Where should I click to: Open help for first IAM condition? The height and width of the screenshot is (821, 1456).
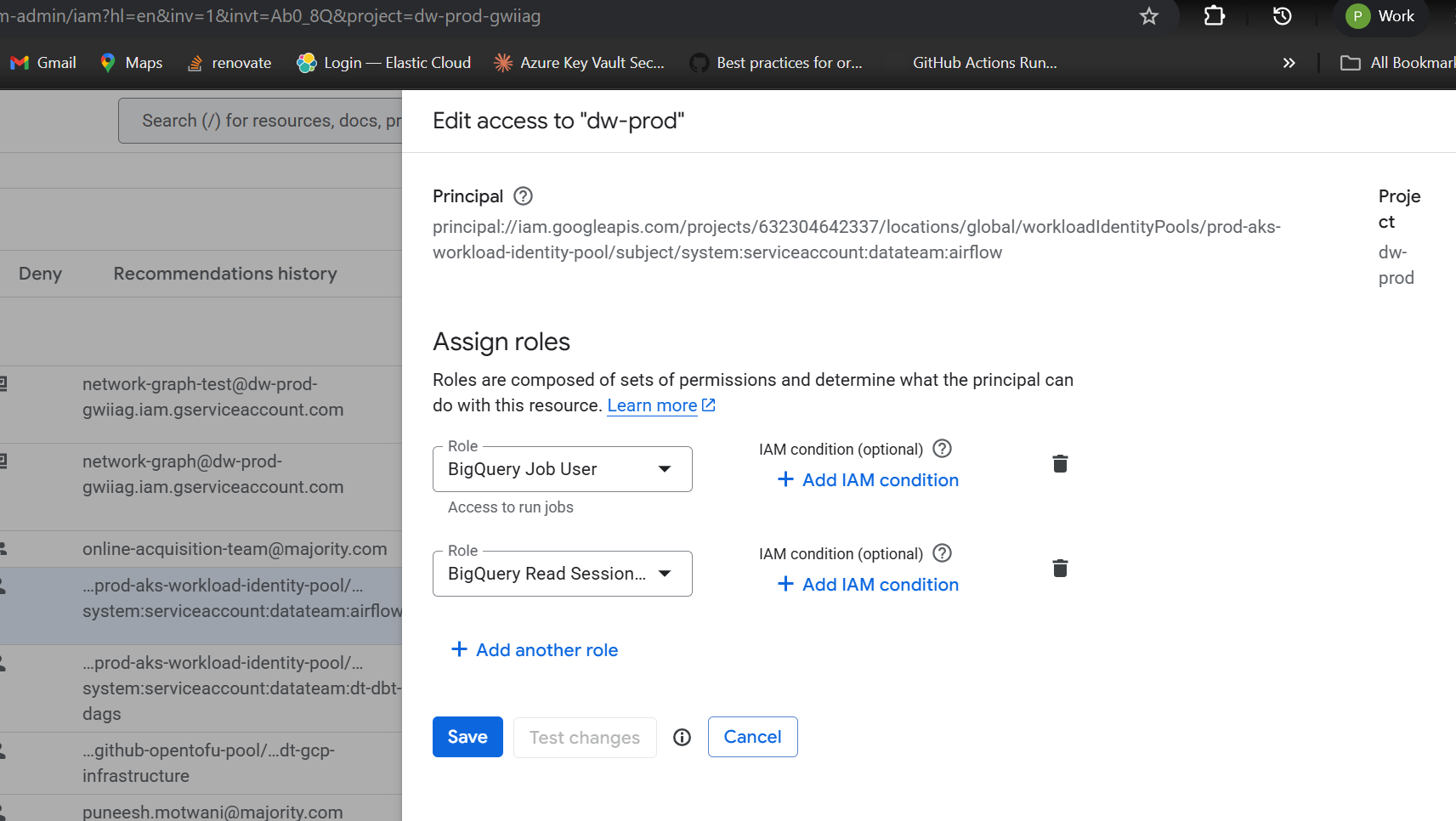[942, 449]
